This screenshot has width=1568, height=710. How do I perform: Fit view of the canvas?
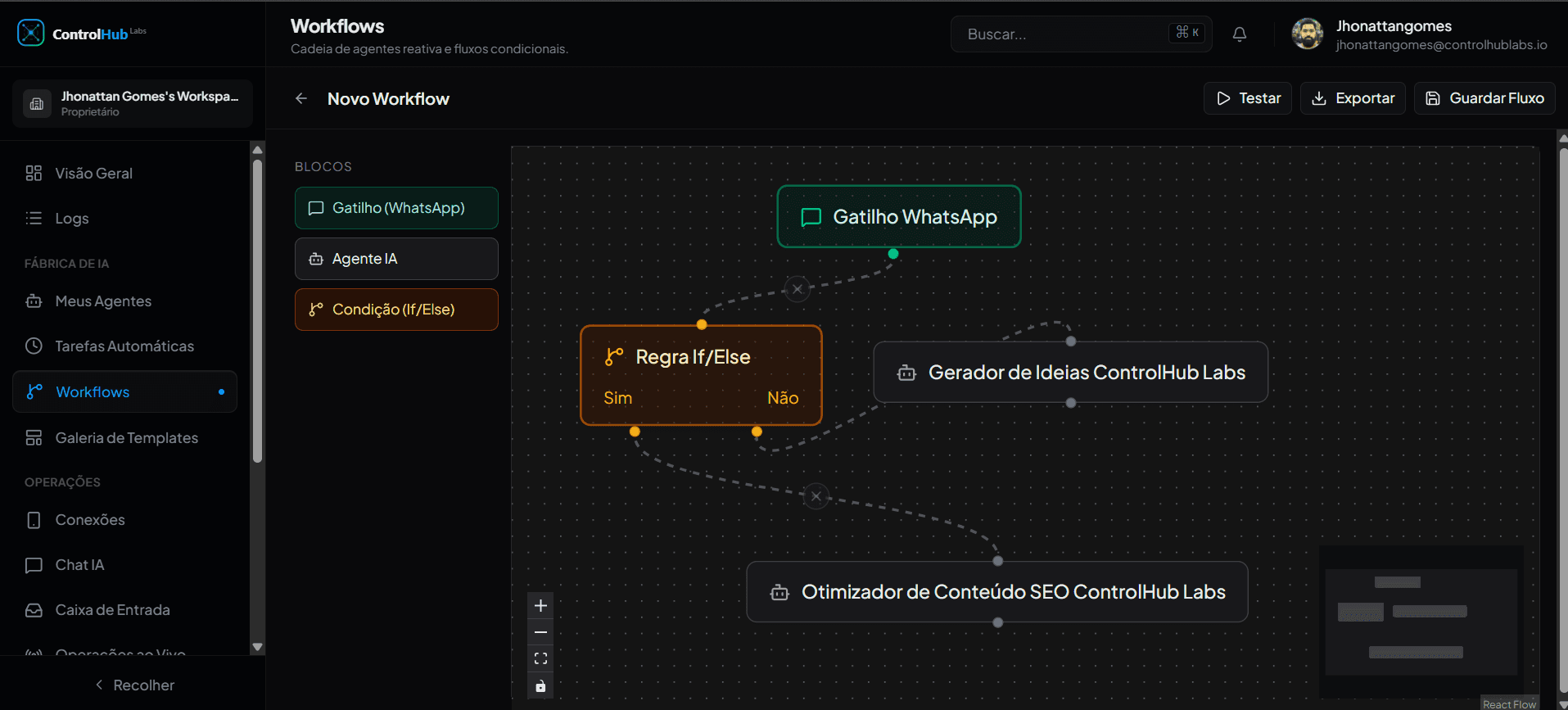(540, 658)
